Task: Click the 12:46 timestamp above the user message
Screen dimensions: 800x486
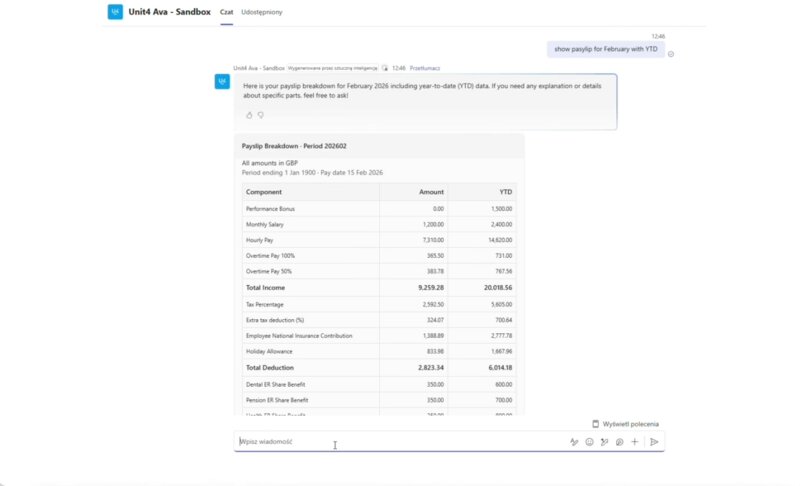Action: pyautogui.click(x=658, y=37)
